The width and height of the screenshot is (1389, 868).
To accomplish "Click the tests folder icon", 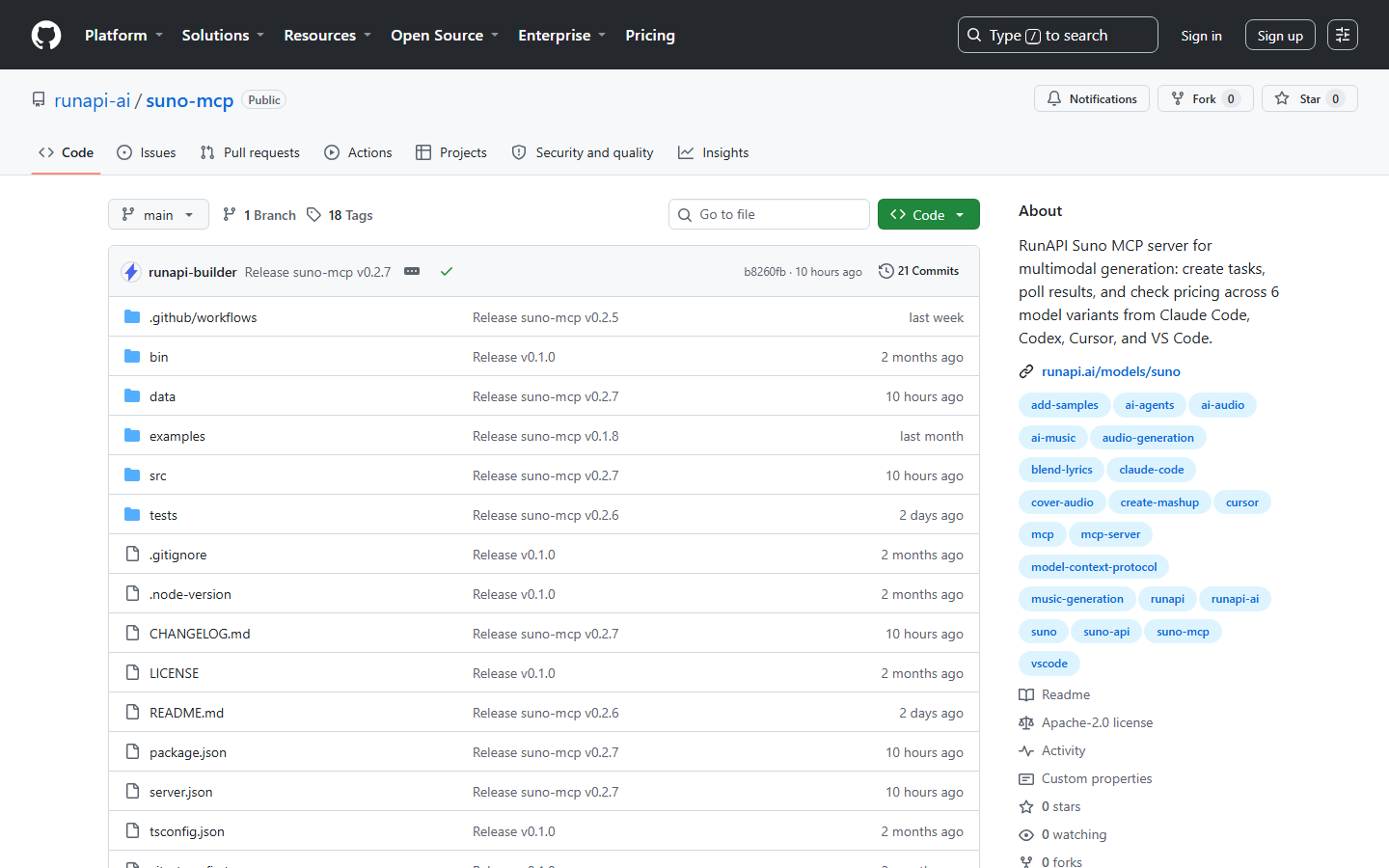I will pos(132,514).
